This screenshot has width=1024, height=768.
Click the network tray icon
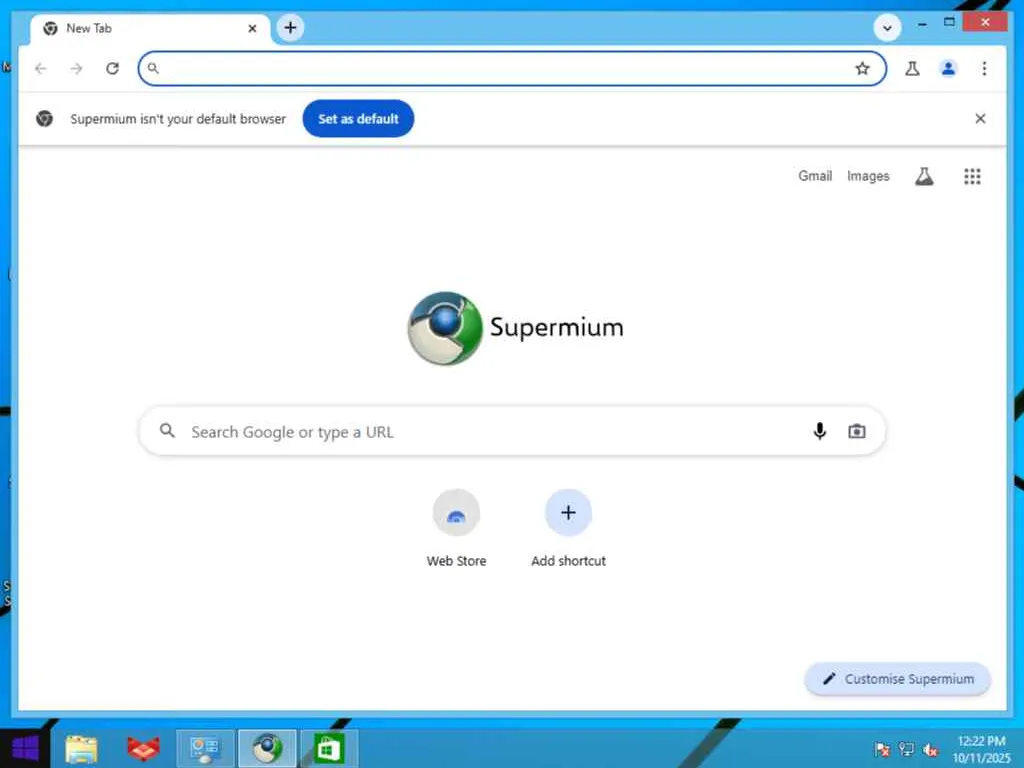coord(906,750)
